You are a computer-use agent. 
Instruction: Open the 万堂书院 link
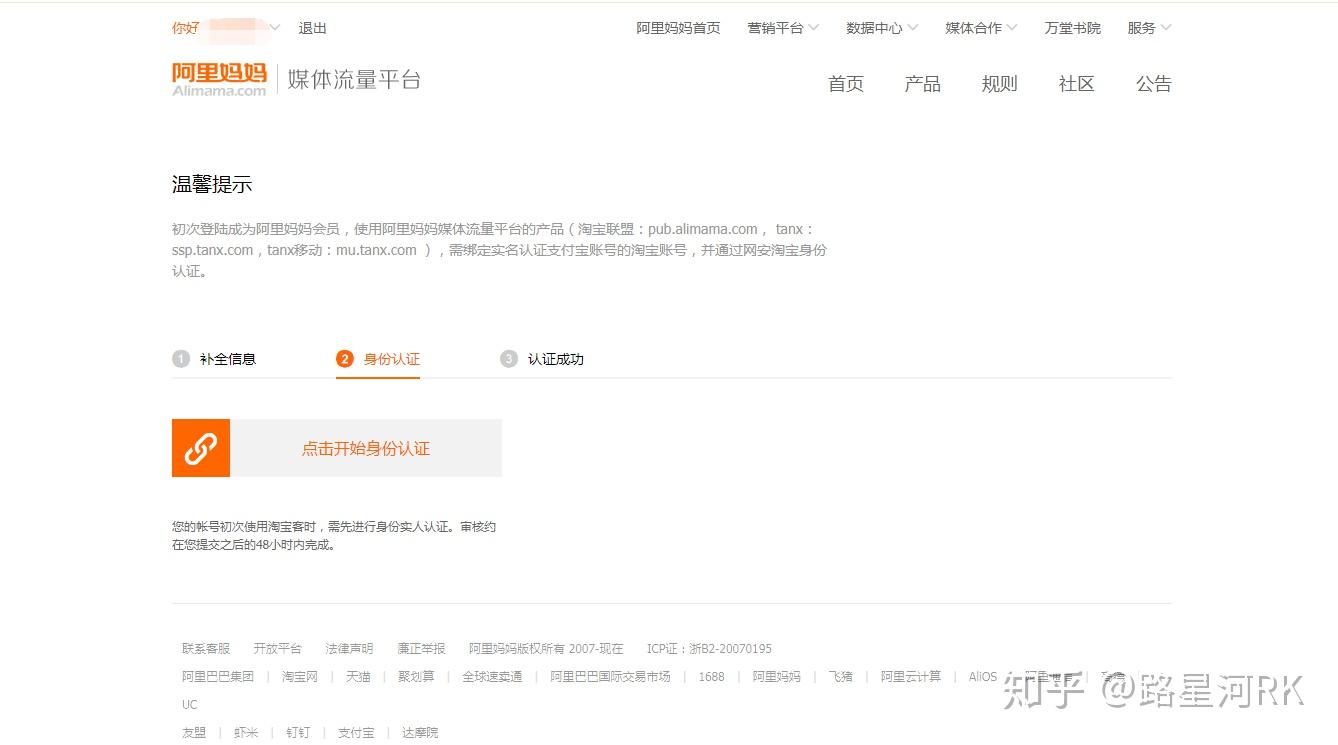[1073, 28]
